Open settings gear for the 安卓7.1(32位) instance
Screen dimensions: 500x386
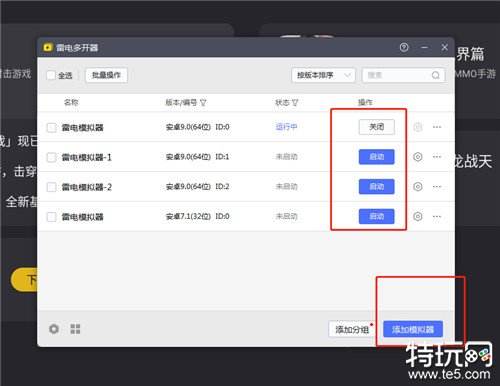tap(418, 216)
